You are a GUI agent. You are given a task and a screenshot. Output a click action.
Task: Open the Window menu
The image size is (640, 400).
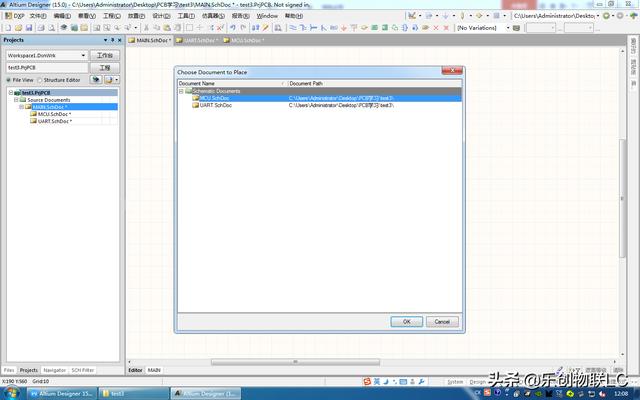coord(267,16)
